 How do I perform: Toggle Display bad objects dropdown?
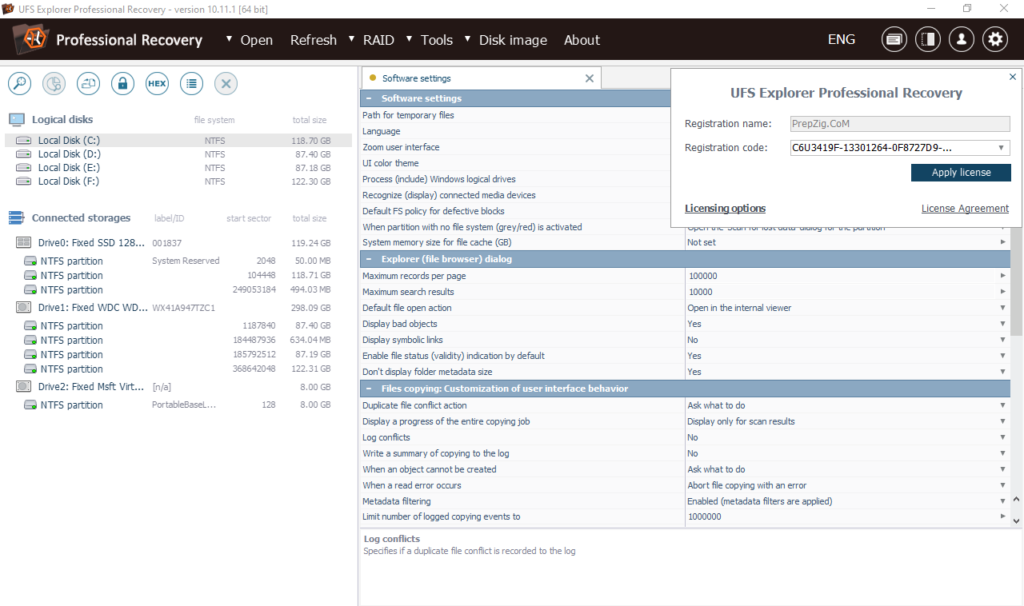tap(1002, 324)
